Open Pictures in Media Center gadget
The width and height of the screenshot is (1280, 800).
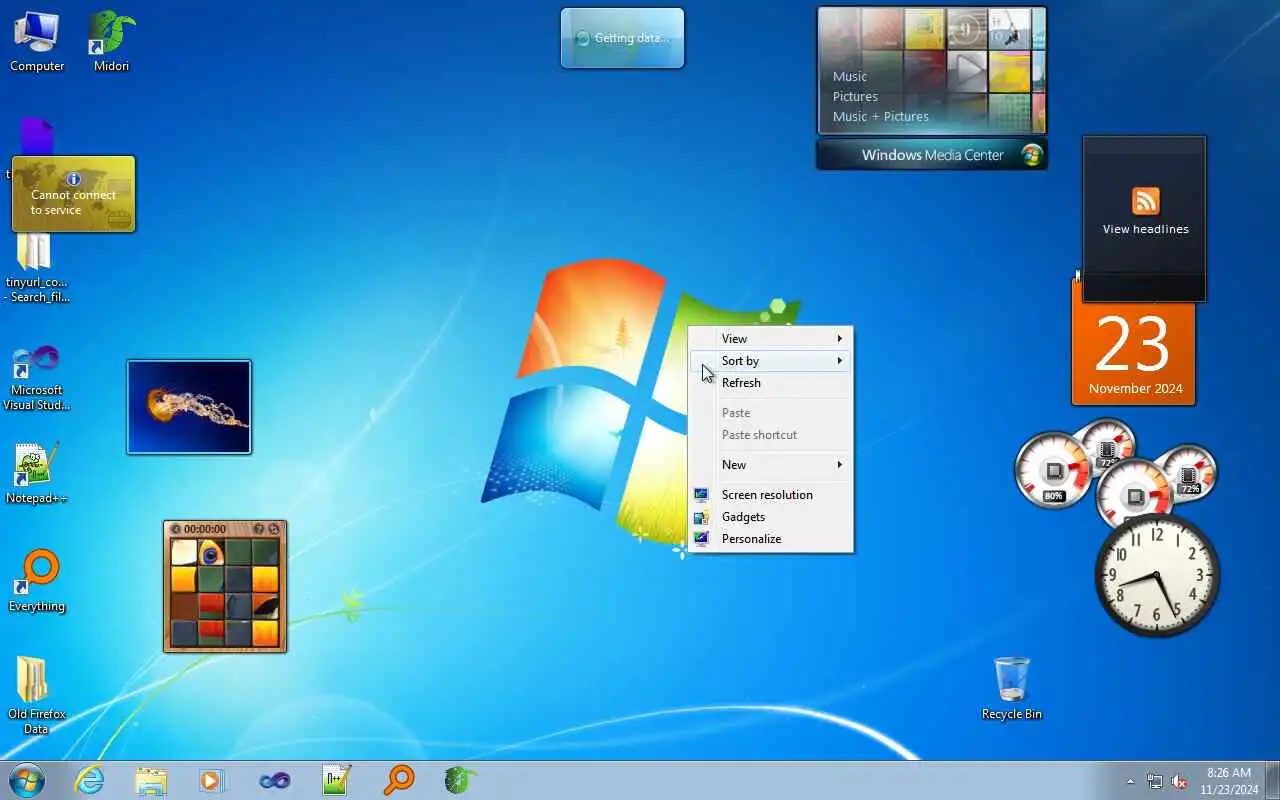[x=855, y=96]
